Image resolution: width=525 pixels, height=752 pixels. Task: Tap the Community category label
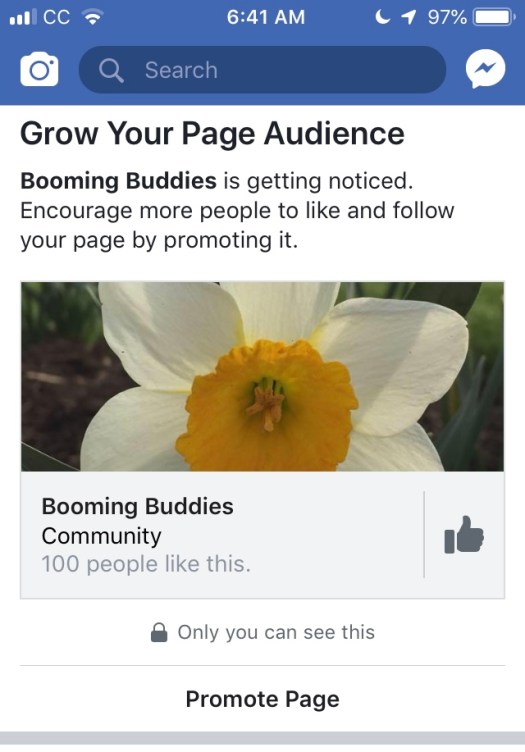coord(102,536)
